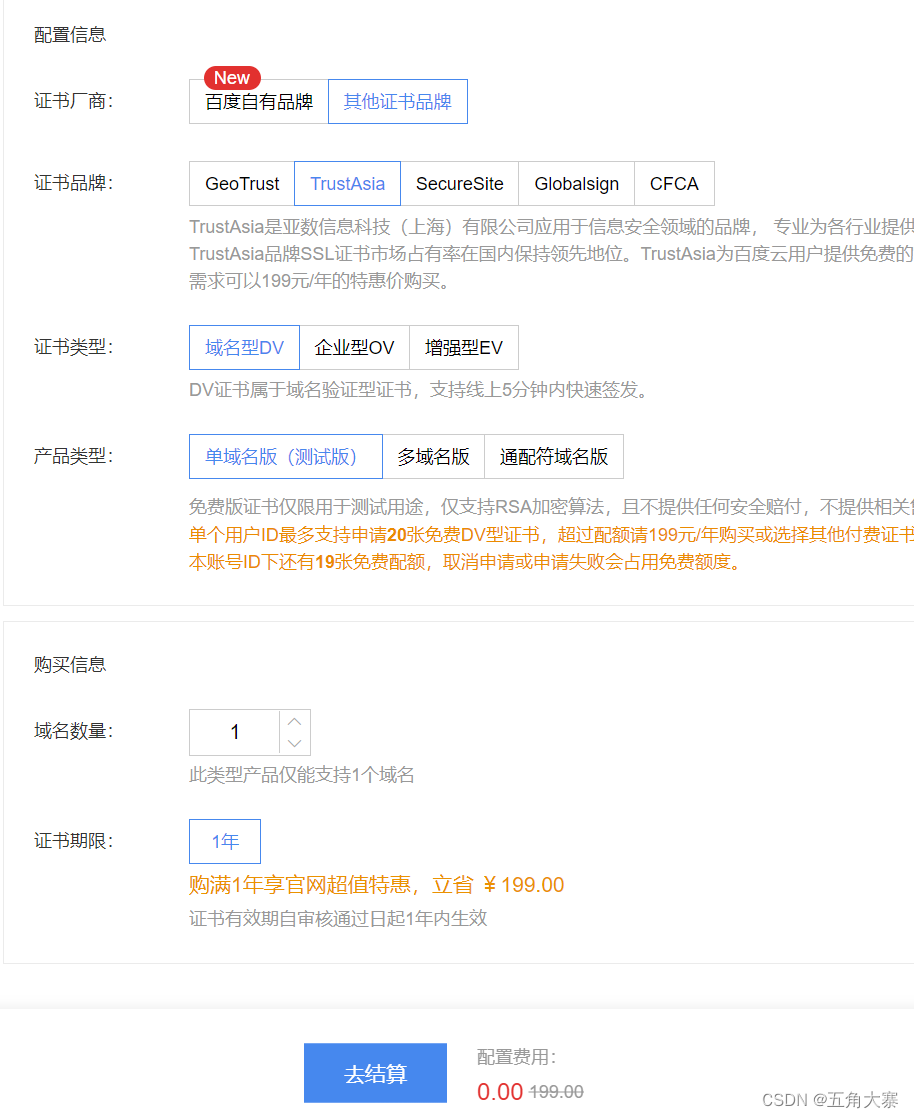Viewport: 914px width, 1118px height.
Task: Select 企业型OV certificate type
Action: coord(354,347)
